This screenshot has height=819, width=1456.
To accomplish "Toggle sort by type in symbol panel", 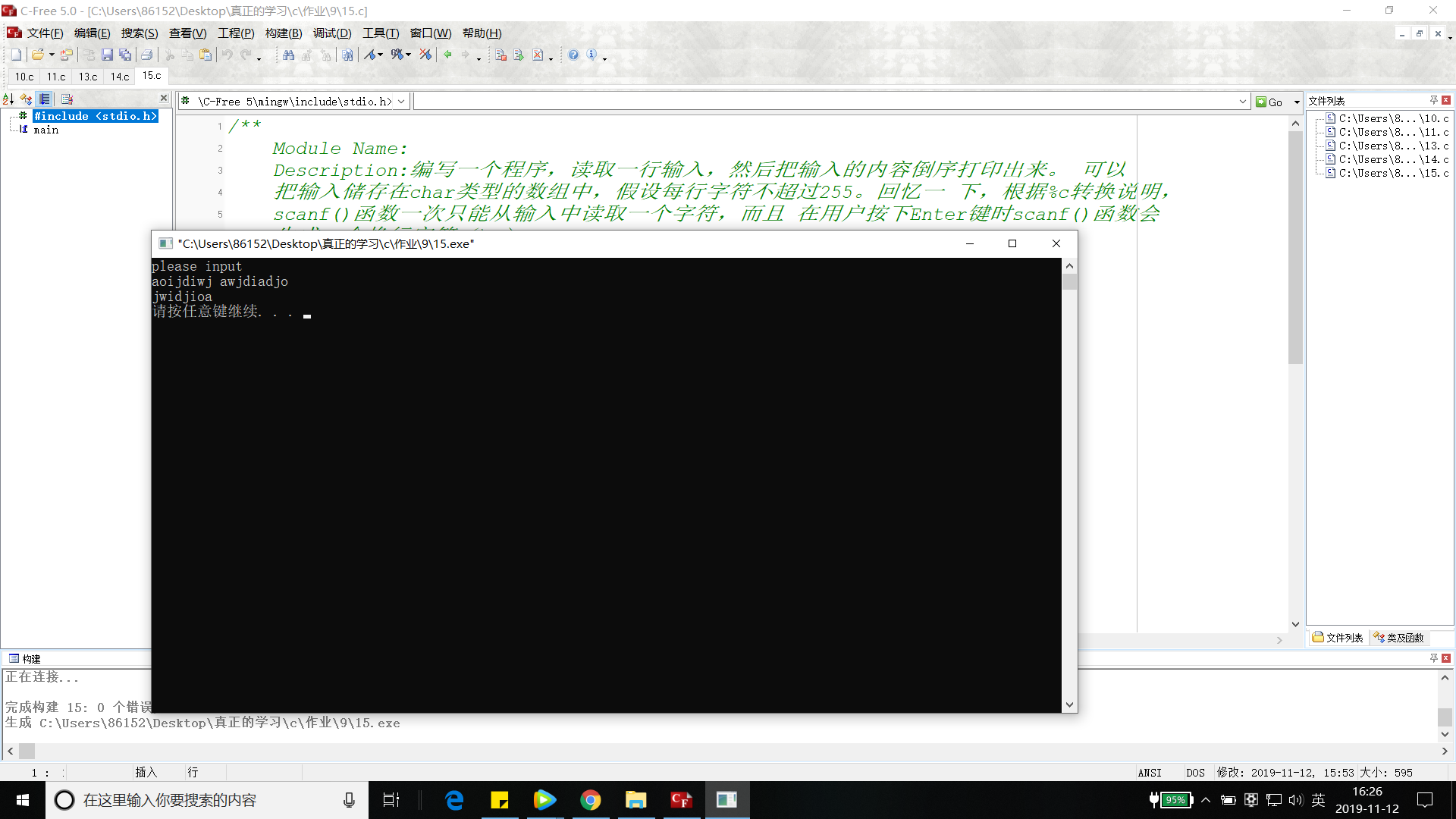I will [27, 99].
